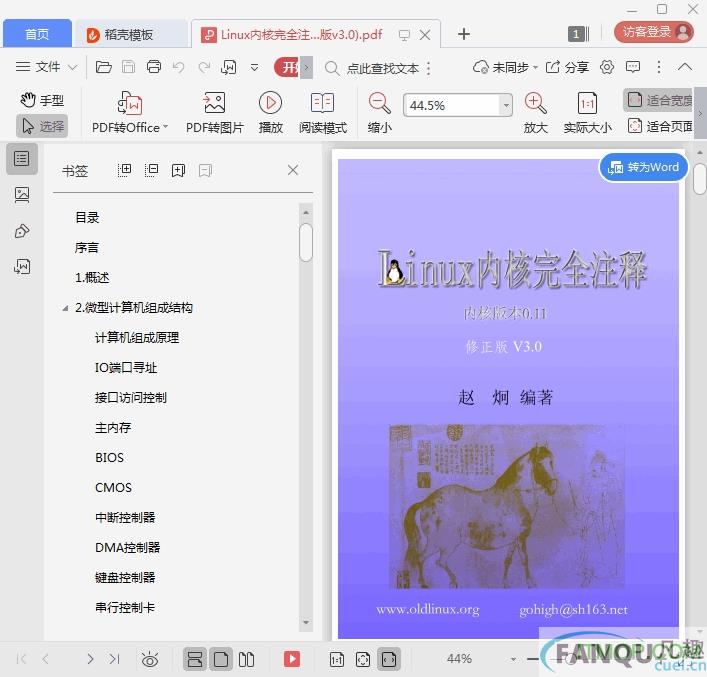Screen dimensions: 707x677
Task: Click PDF转图片 tool
Action: (215, 113)
